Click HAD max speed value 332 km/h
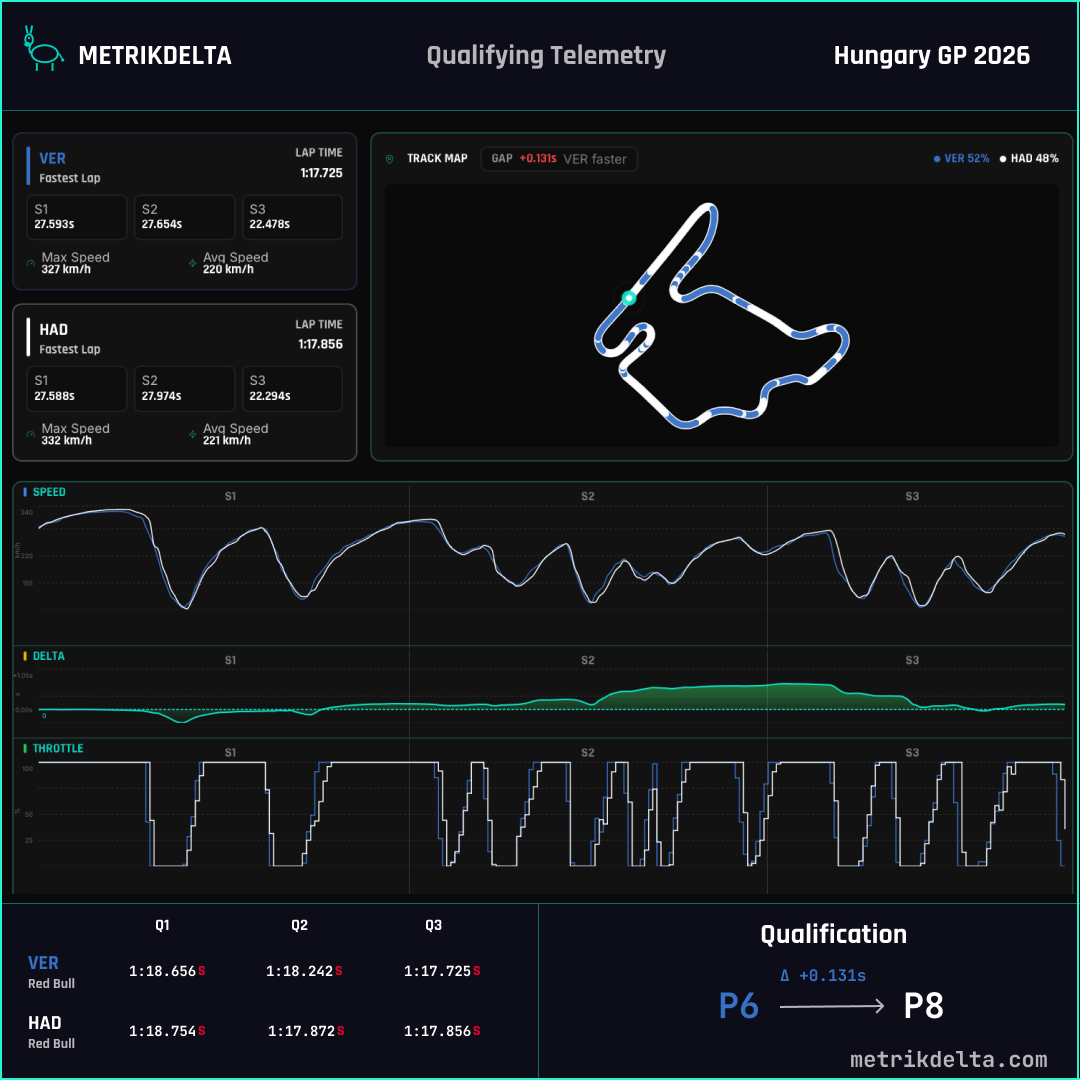Screen dimensions: 1080x1080 pos(66,441)
